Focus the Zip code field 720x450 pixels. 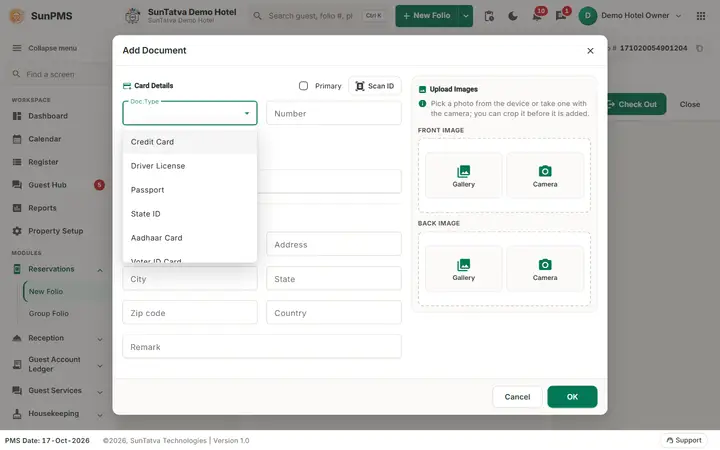(190, 312)
